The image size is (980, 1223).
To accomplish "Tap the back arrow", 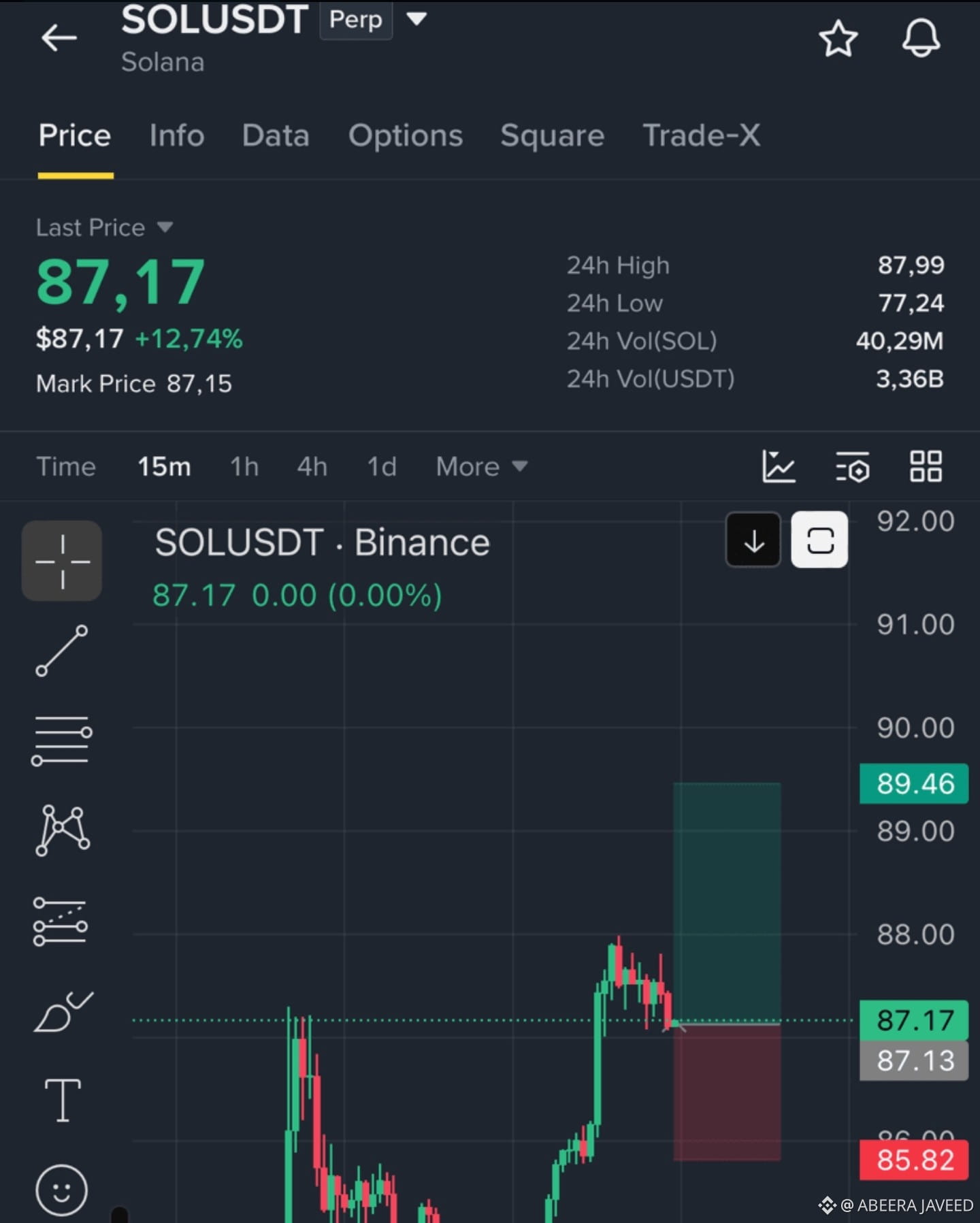I will click(x=59, y=37).
